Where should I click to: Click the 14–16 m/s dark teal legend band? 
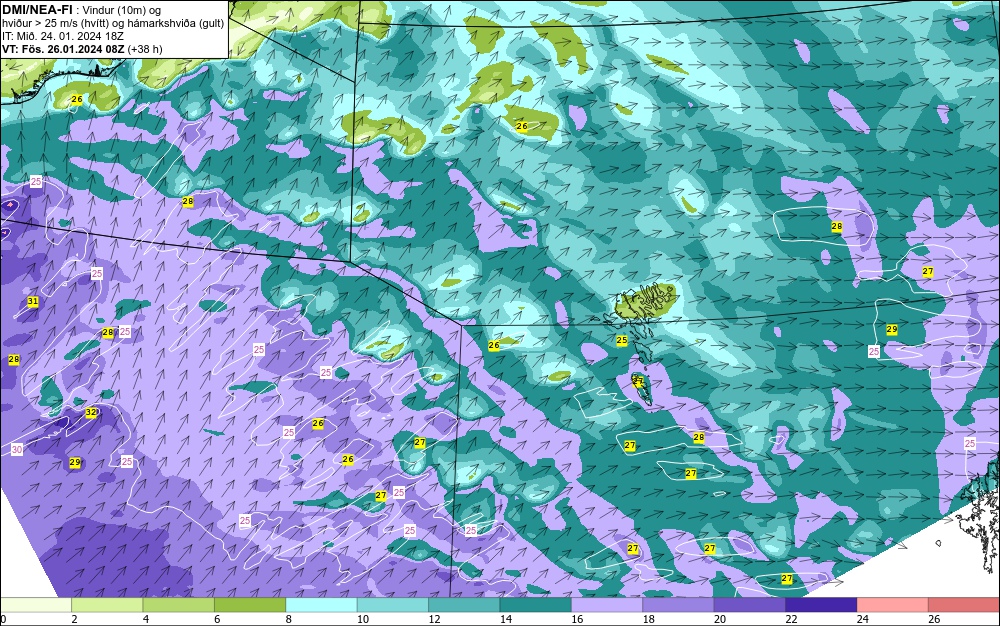pos(536,605)
